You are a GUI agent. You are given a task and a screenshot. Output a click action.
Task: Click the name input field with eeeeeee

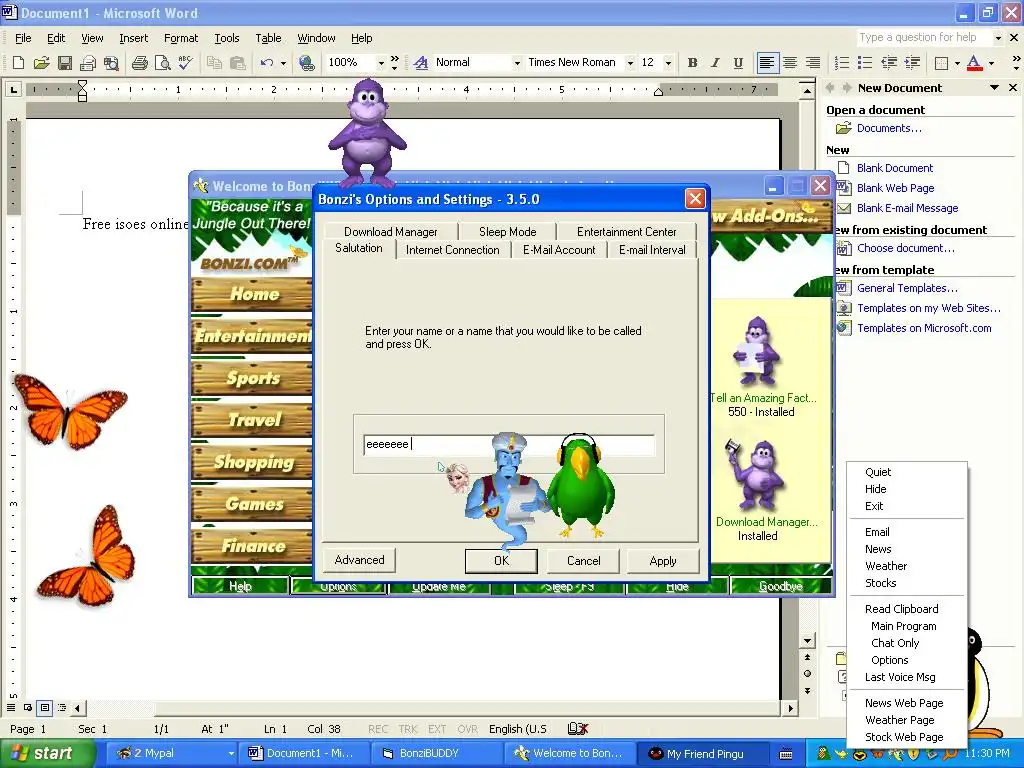(509, 445)
